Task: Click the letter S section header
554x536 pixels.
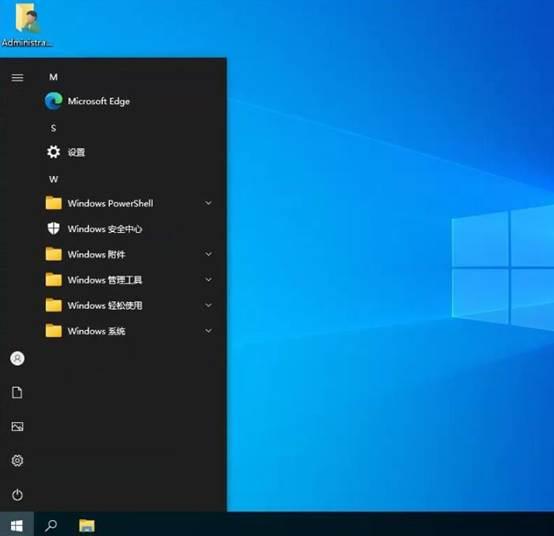Action: click(x=53, y=128)
